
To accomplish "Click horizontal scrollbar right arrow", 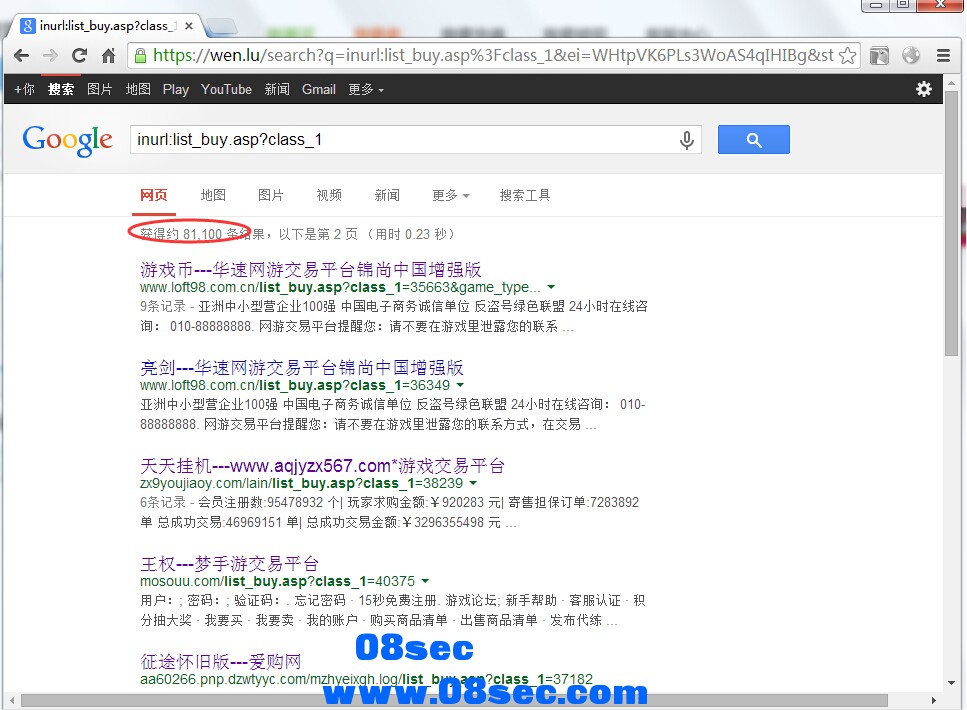I will (x=934, y=701).
